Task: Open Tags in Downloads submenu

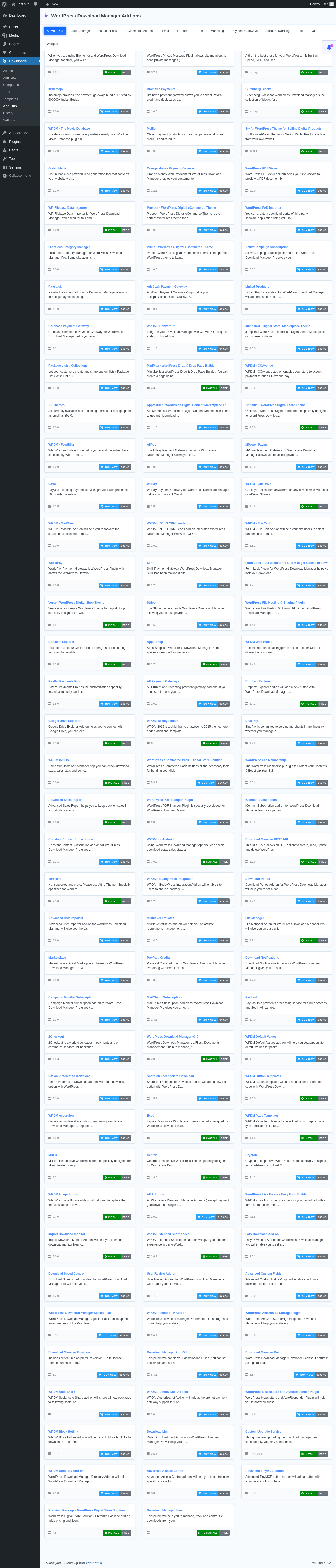Action: point(6,92)
